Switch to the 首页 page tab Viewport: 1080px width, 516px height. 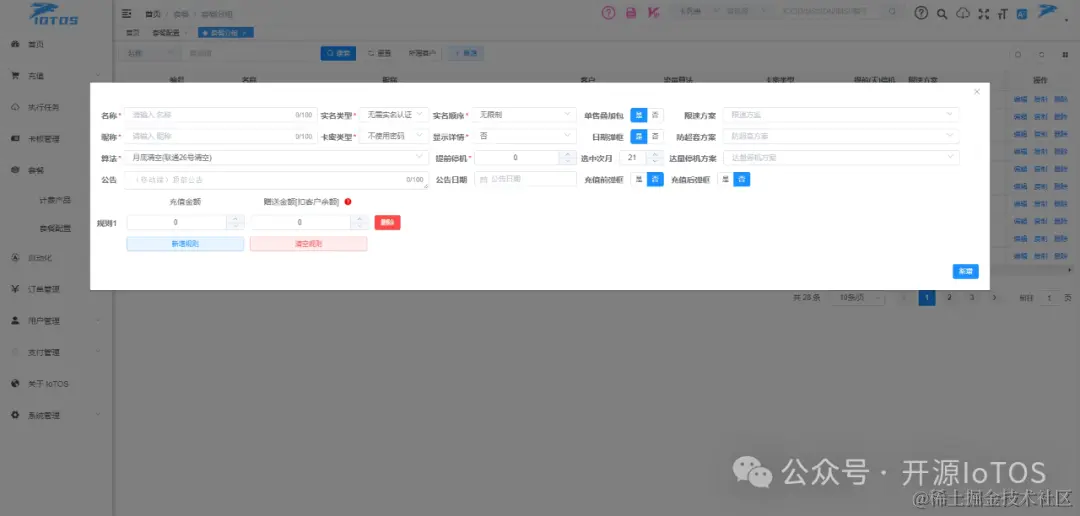pyautogui.click(x=132, y=32)
